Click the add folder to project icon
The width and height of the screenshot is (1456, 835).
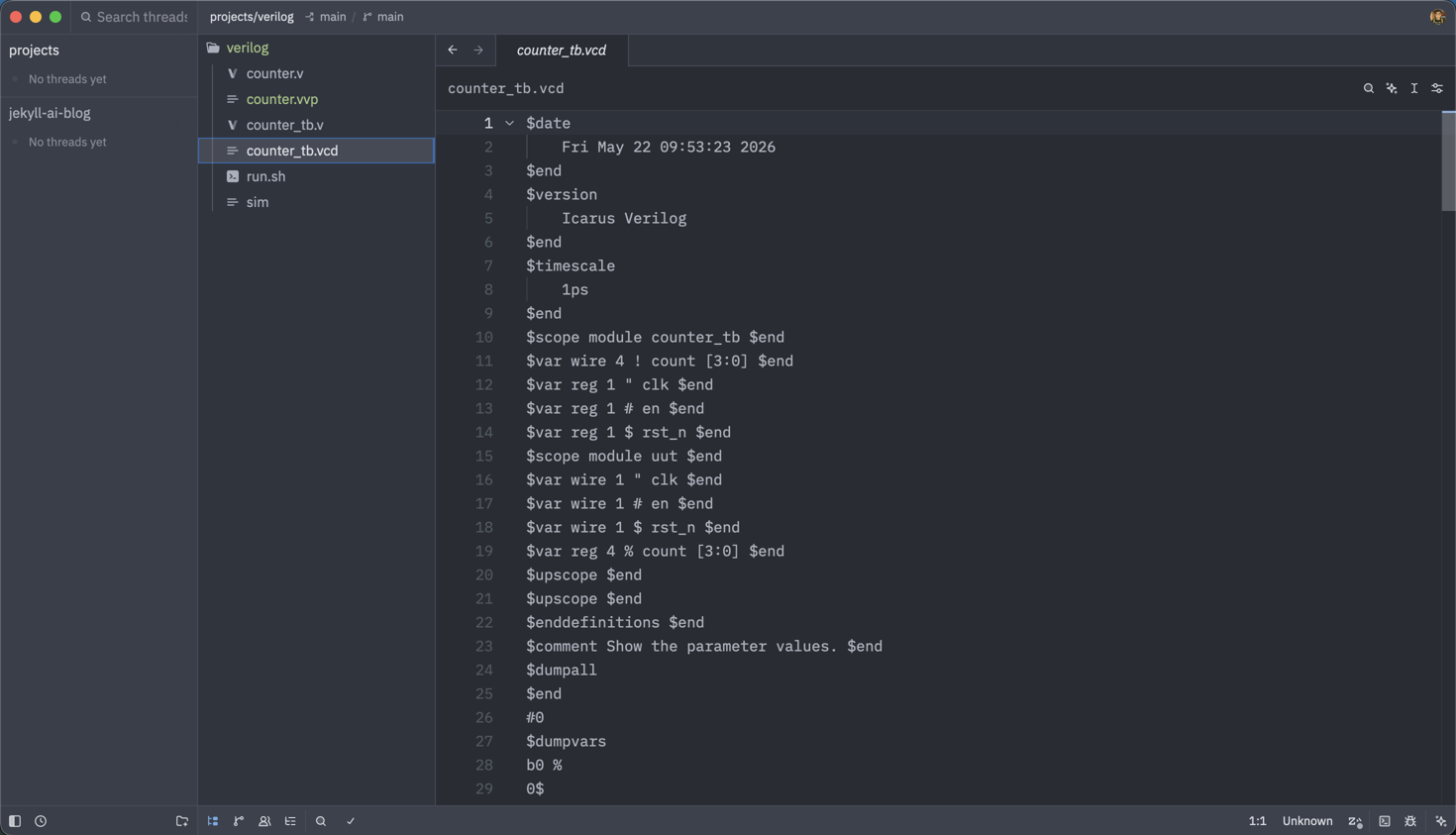[182, 821]
